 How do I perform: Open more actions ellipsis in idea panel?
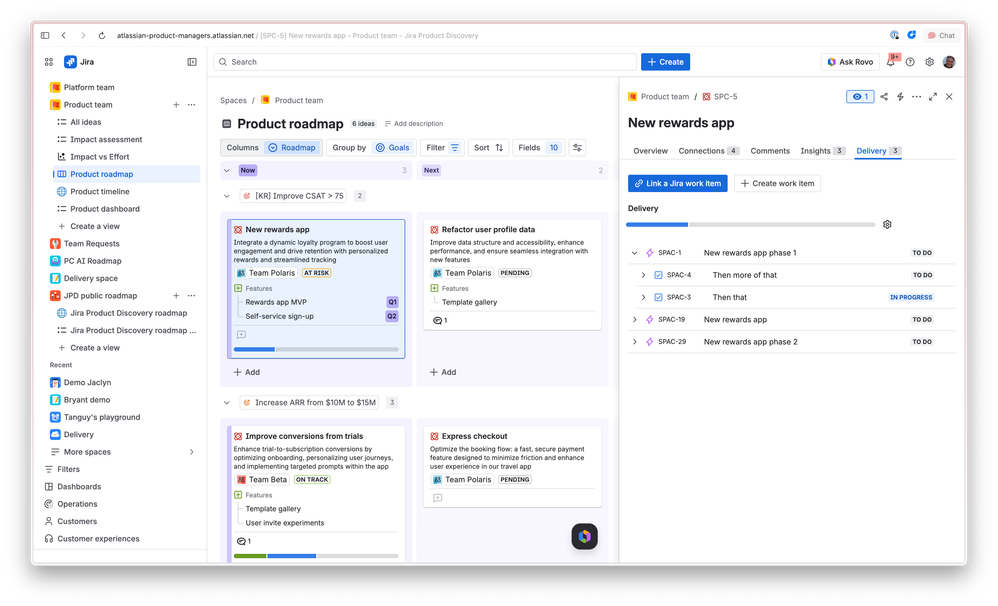click(917, 97)
